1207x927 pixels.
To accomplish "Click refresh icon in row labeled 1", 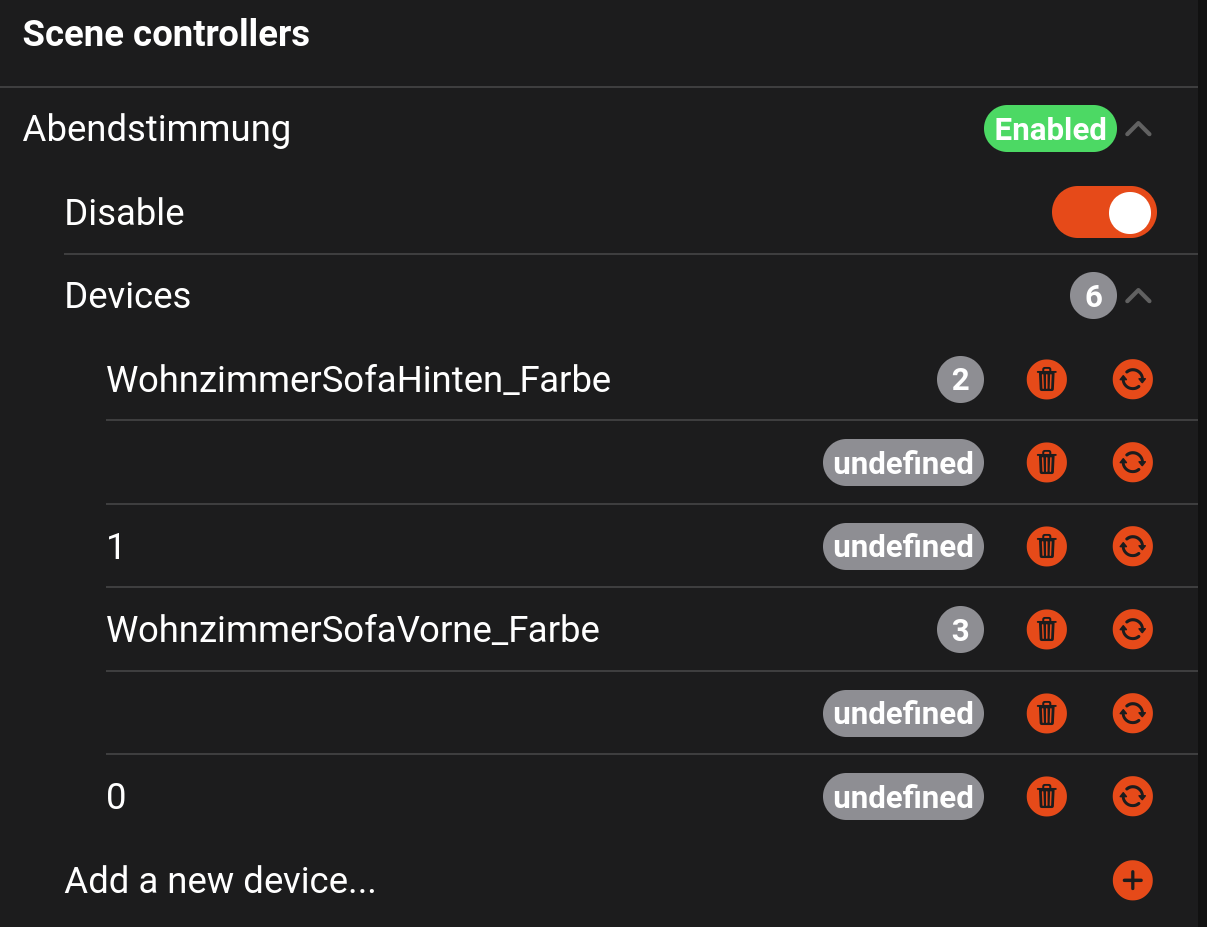I will [1132, 546].
